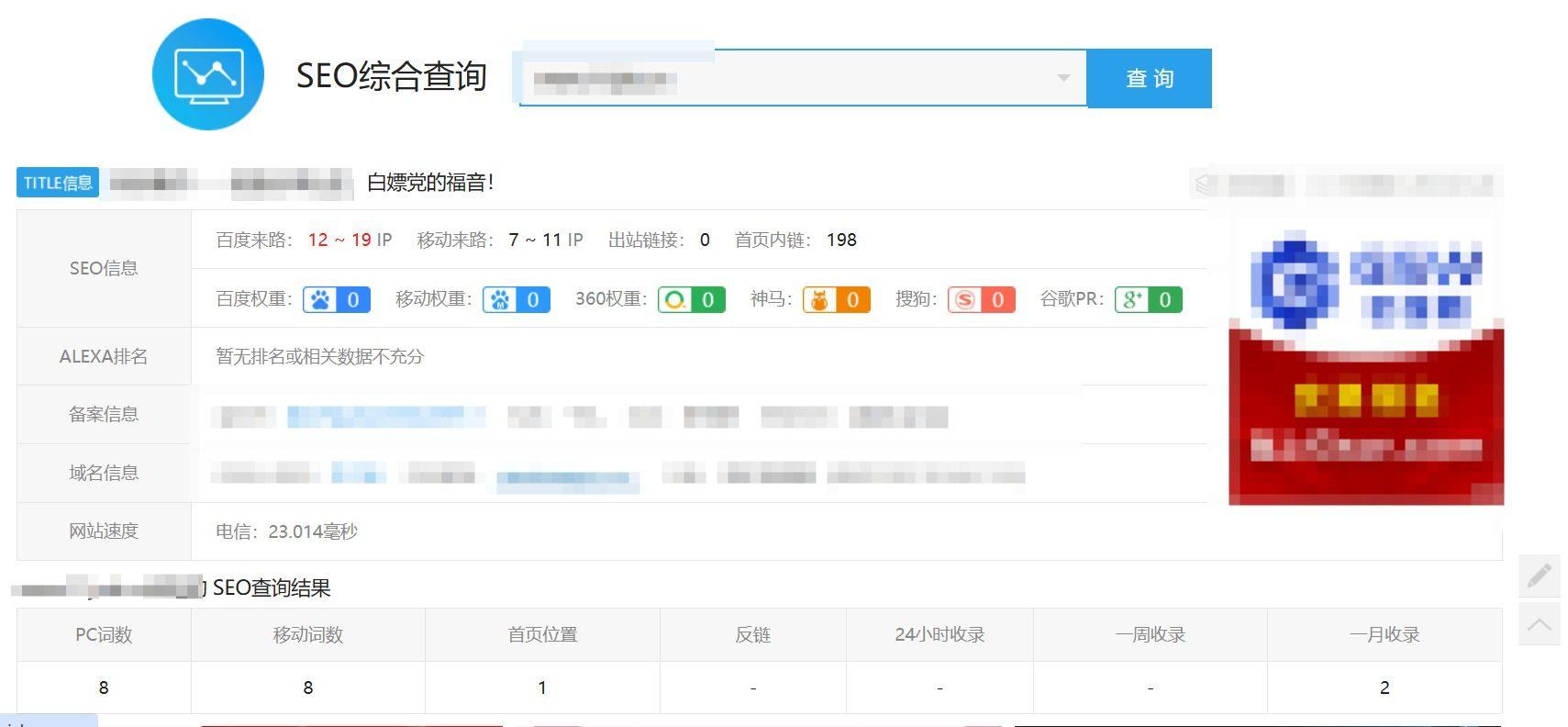
Task: Click the 神马 orange badge
Action: point(837,299)
